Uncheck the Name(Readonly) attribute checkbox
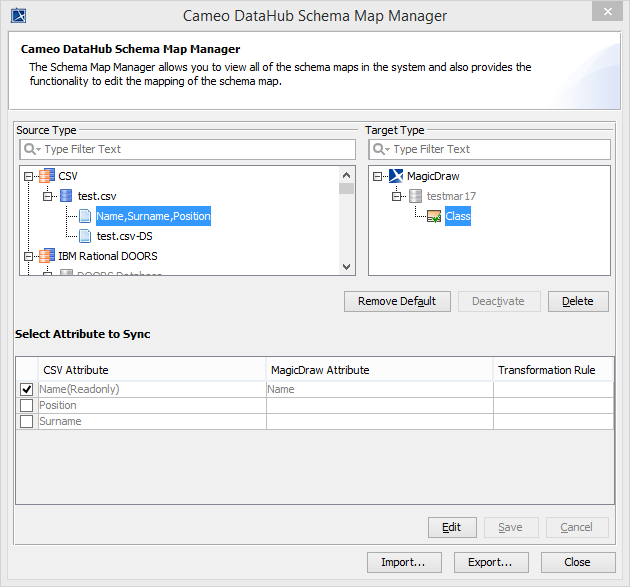The height and width of the screenshot is (587, 630). [x=27, y=389]
